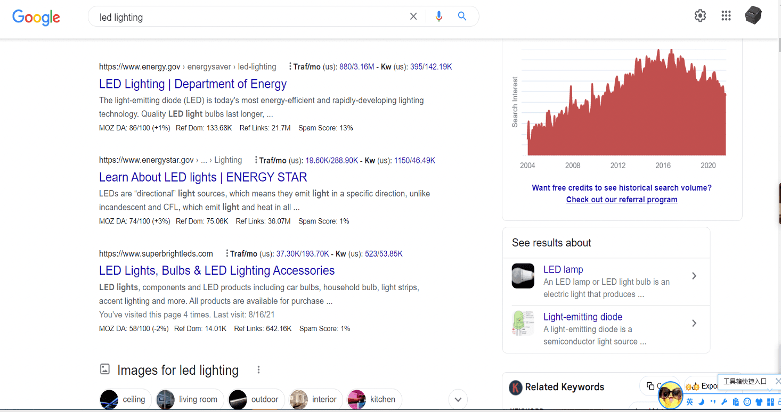Click the magnifying glass search icon
This screenshot has width=782, height=412.
coord(462,16)
